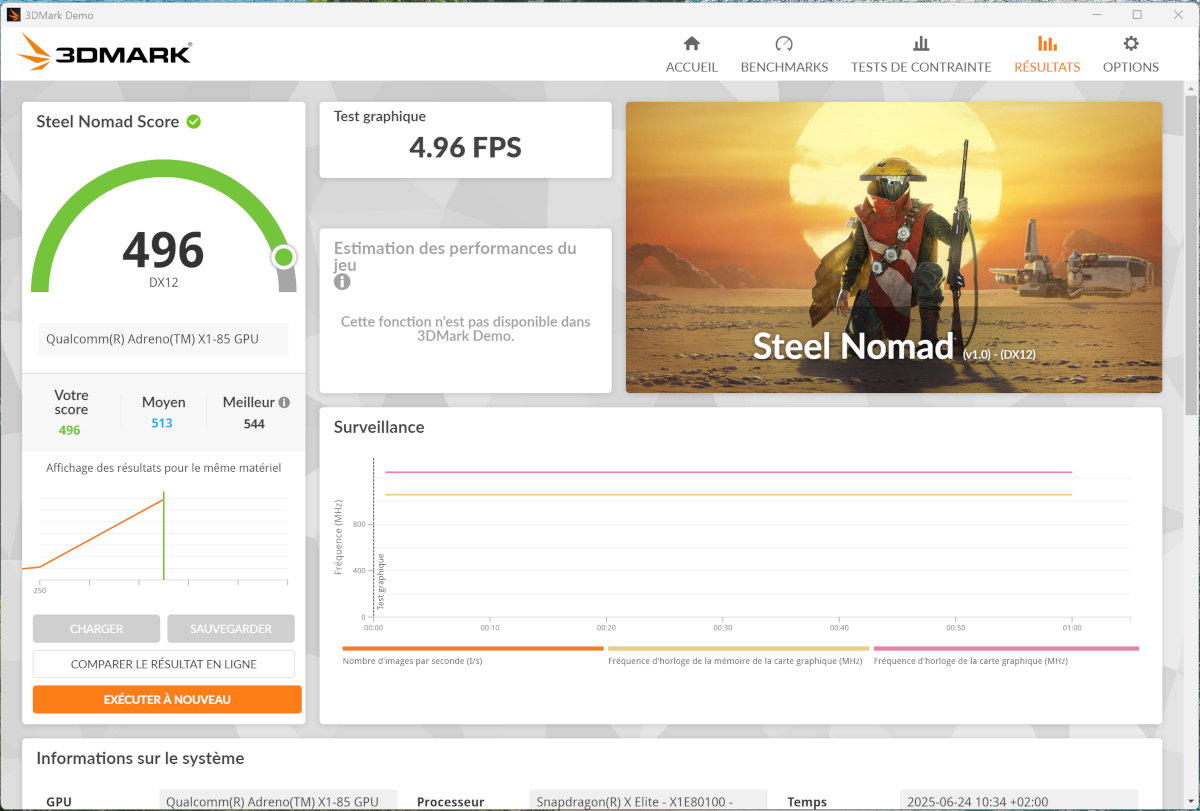Click the score gauge green knob

coord(284,258)
